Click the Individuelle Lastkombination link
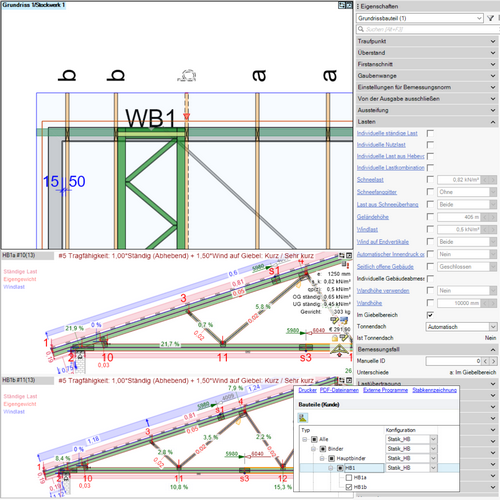This screenshot has width=500, height=500. click(x=390, y=167)
